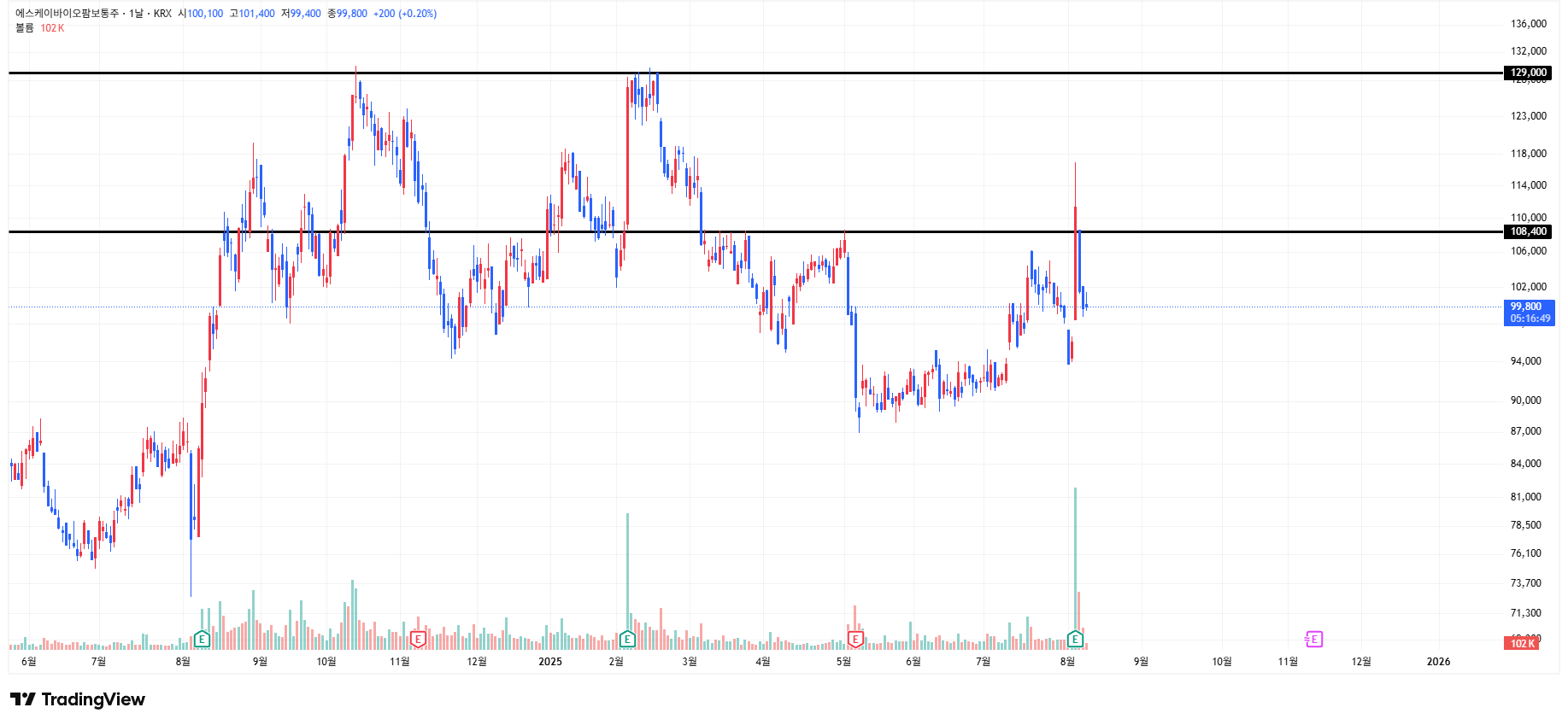
Task: Open the green earnings marker at 8월 2025
Action: [1075, 639]
